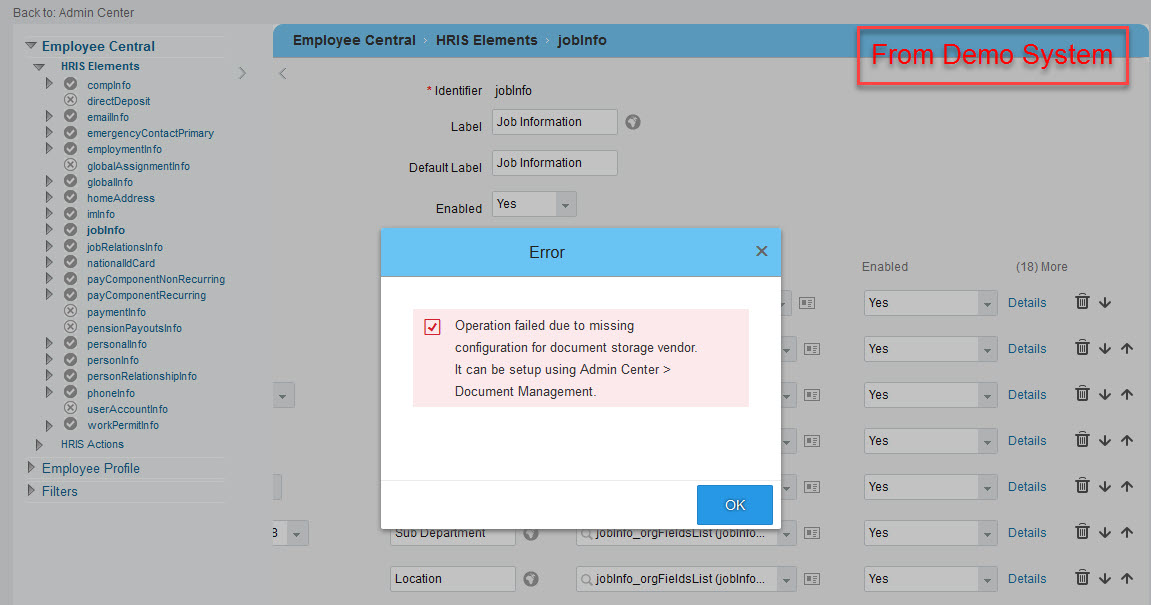Image resolution: width=1151 pixels, height=605 pixels.
Task: Click the status icon beside globalAssignmentInfo
Action: (x=70, y=164)
